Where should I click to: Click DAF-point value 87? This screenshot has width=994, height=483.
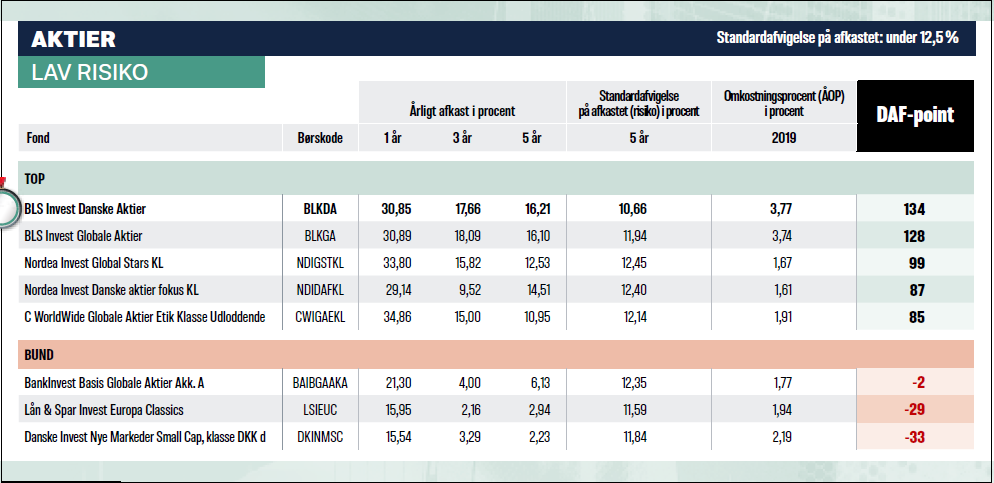point(917,291)
